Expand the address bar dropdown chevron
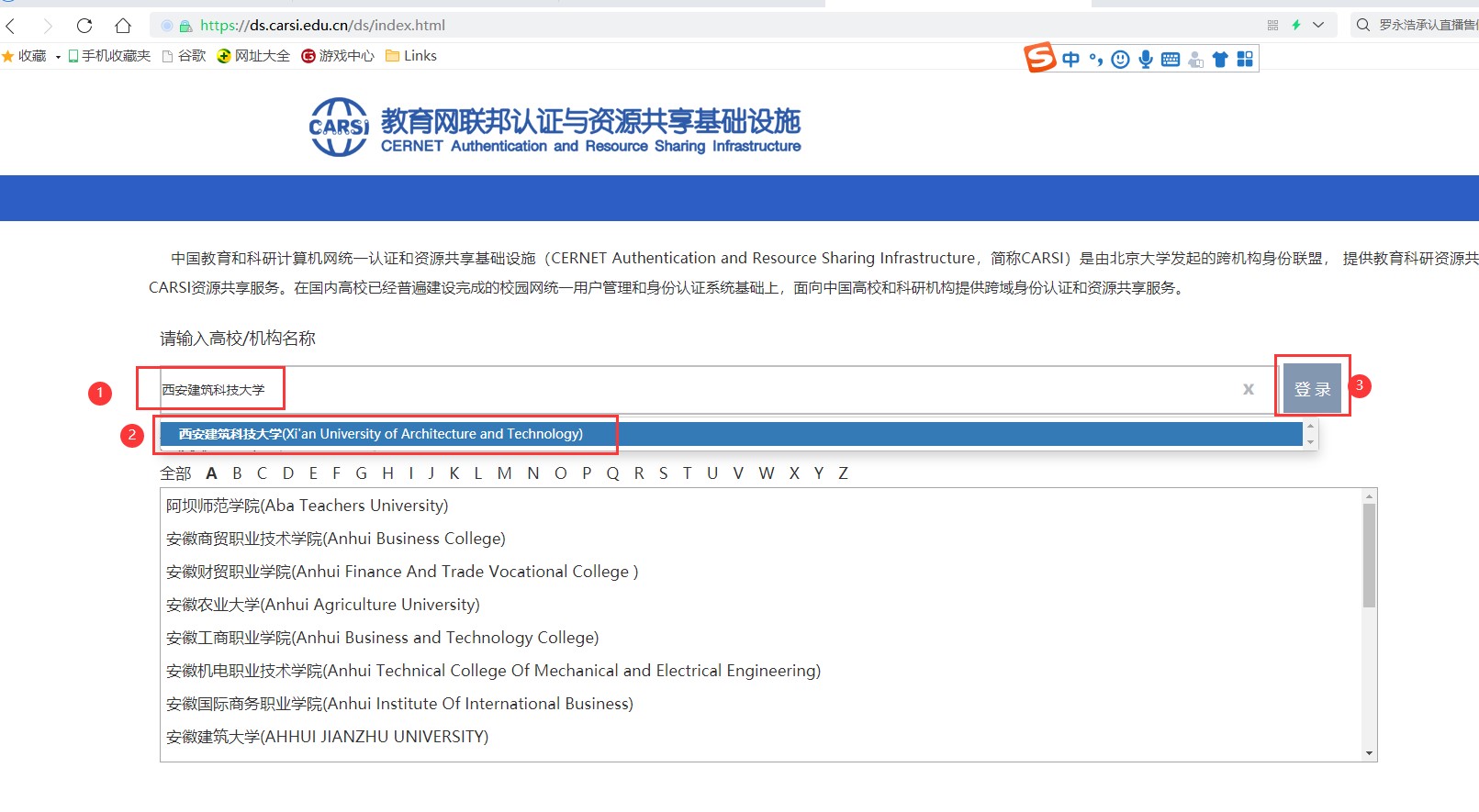This screenshot has height=812, width=1479. pos(1318,26)
